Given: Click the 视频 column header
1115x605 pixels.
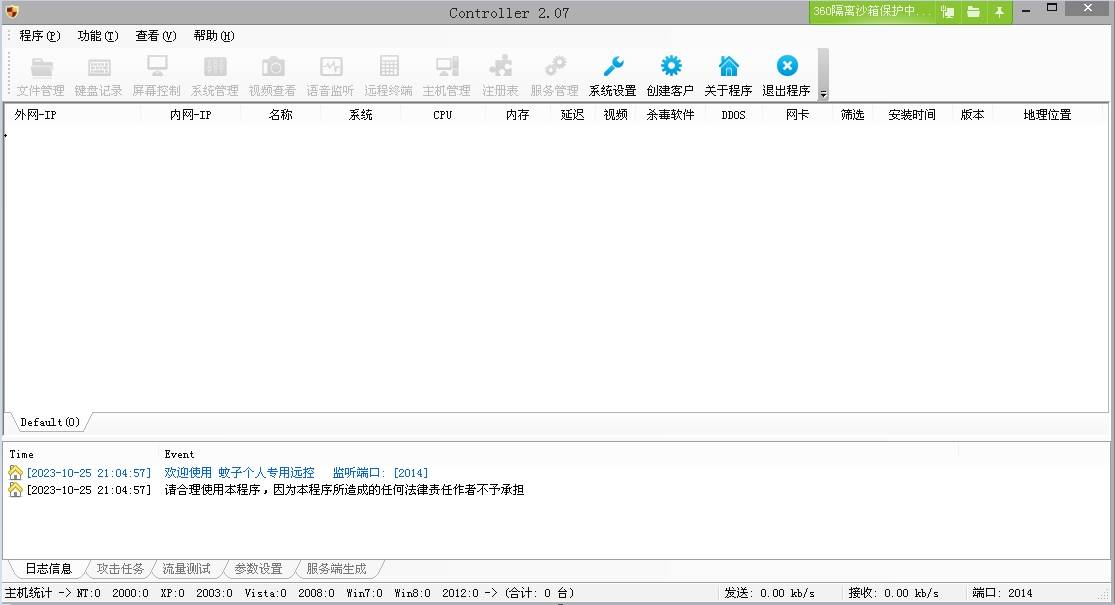Looking at the screenshot, I should tap(616, 114).
